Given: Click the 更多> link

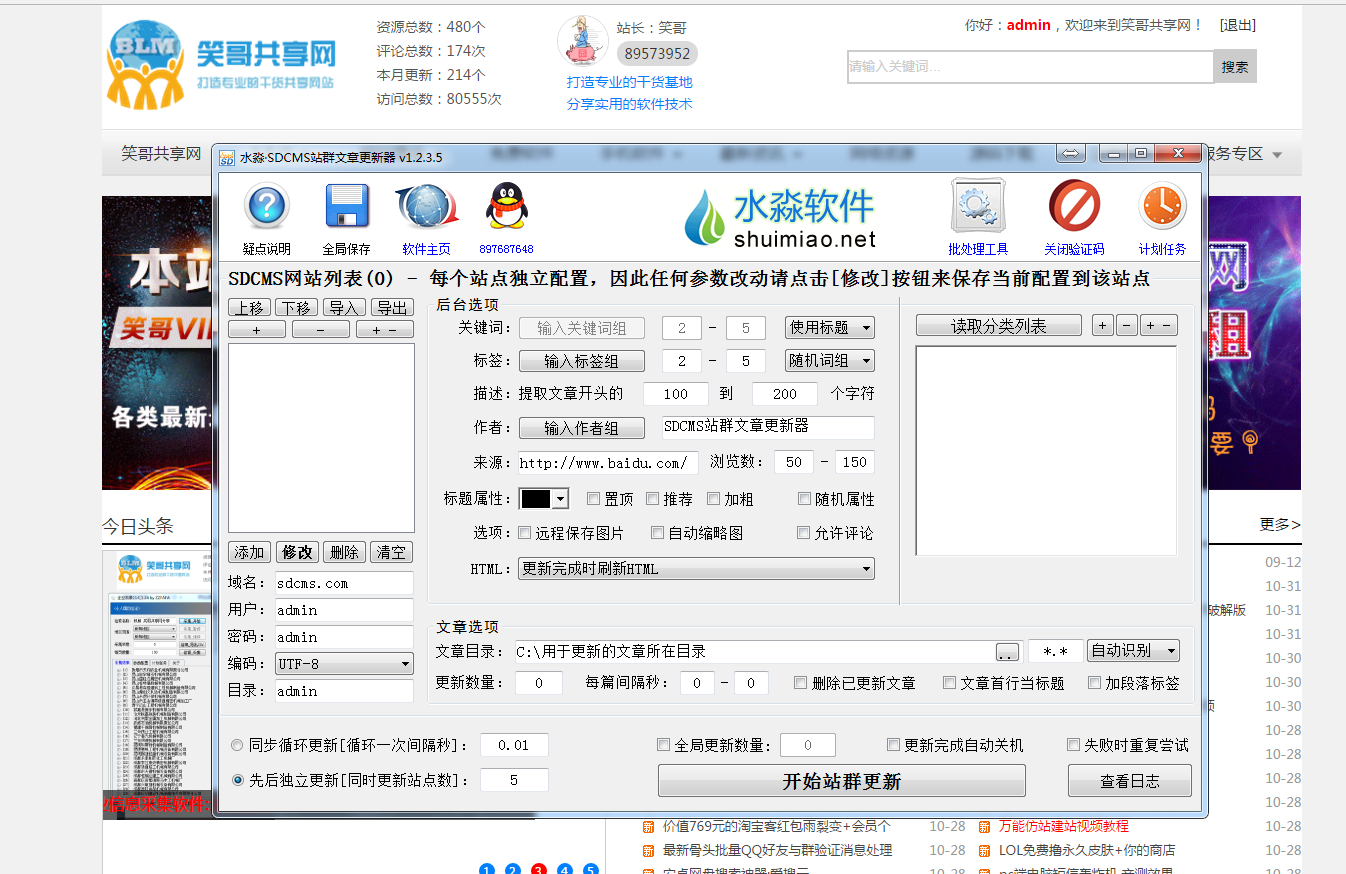Looking at the screenshot, I should [x=1280, y=525].
